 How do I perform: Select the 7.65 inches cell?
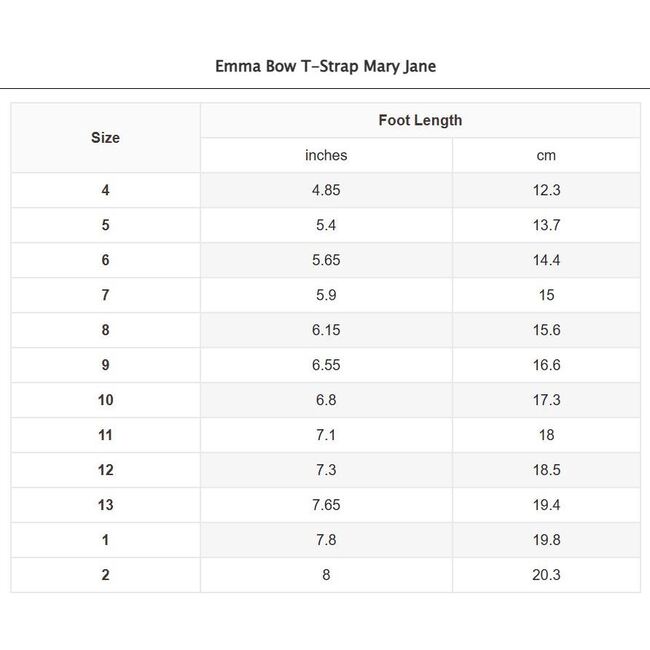tap(326, 505)
